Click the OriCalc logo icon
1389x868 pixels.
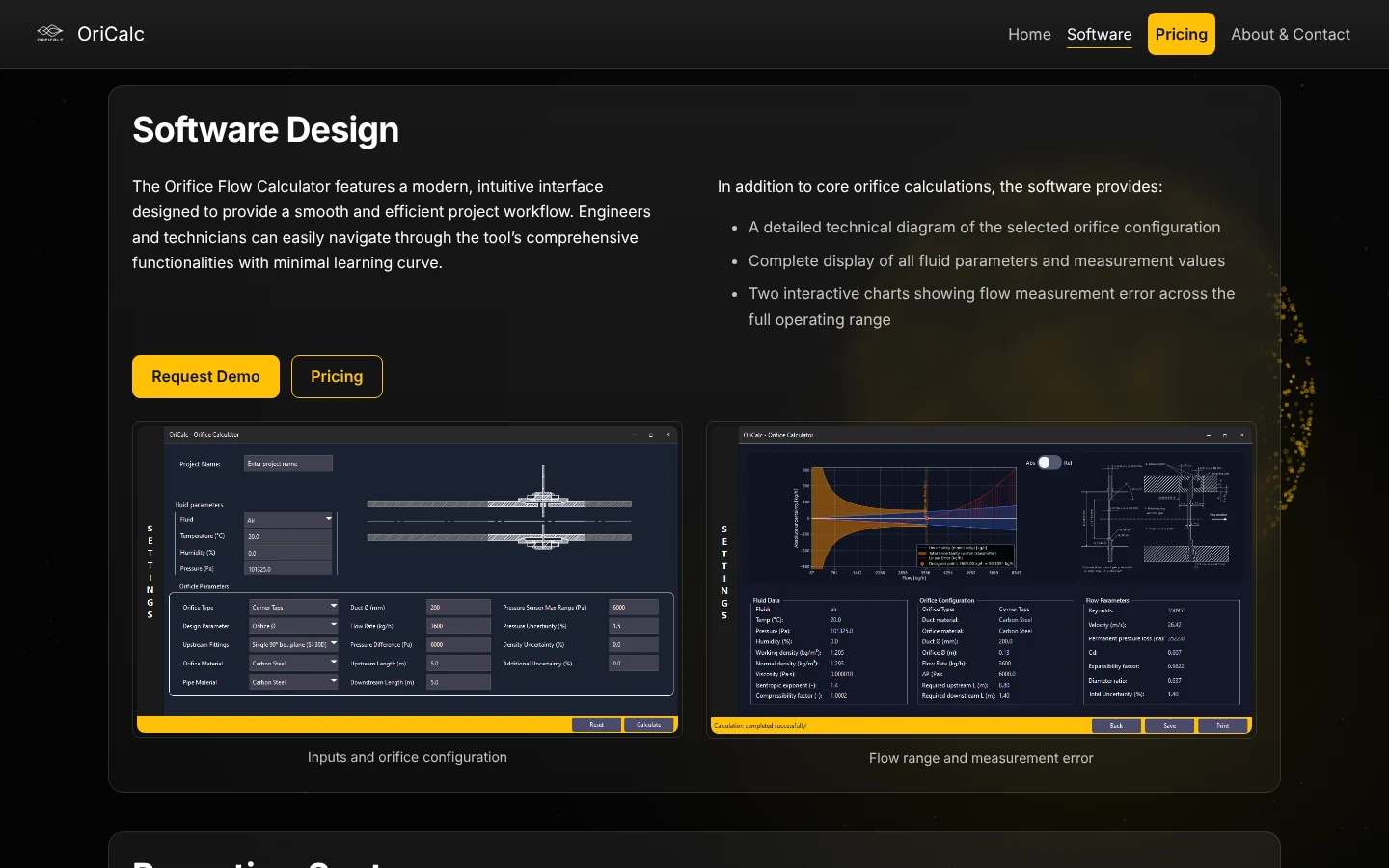click(x=50, y=34)
